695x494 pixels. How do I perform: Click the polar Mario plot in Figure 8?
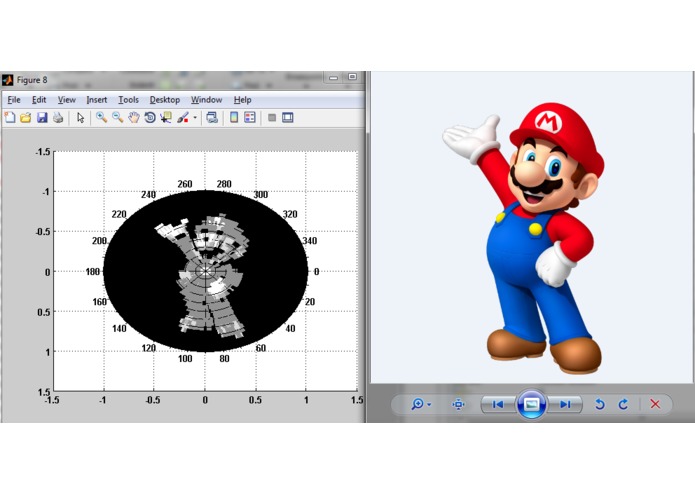pos(206,271)
